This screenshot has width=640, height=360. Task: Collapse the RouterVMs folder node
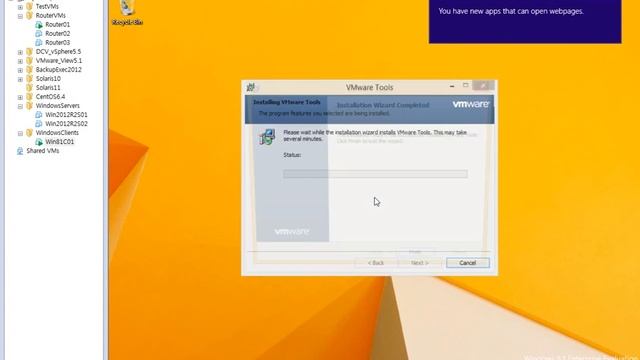pyautogui.click(x=20, y=16)
